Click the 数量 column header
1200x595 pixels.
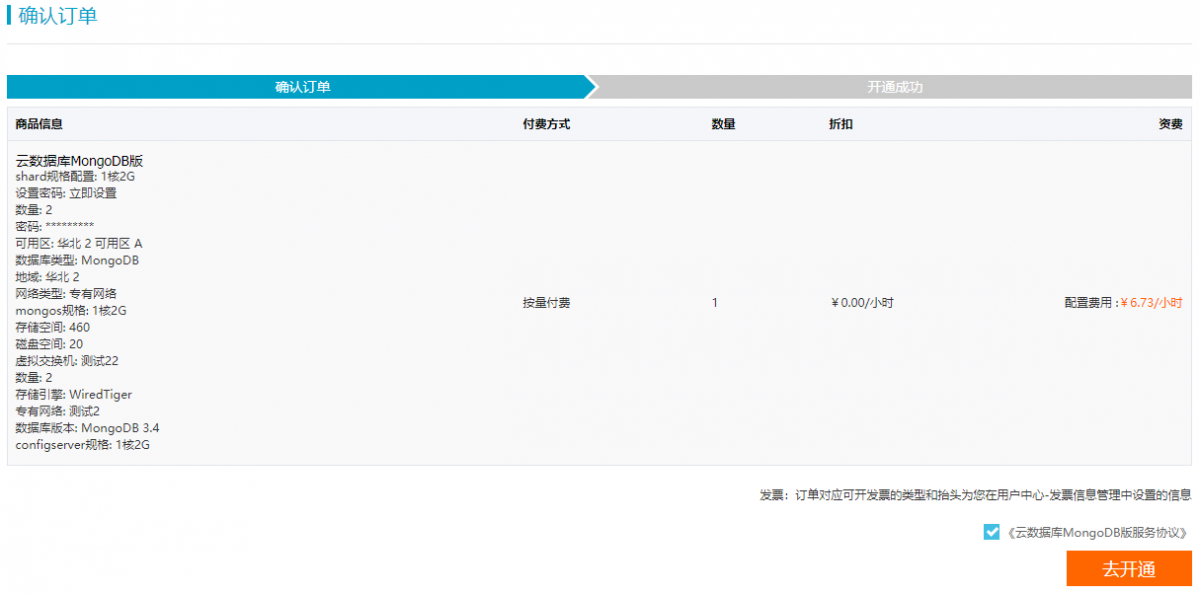click(723, 124)
